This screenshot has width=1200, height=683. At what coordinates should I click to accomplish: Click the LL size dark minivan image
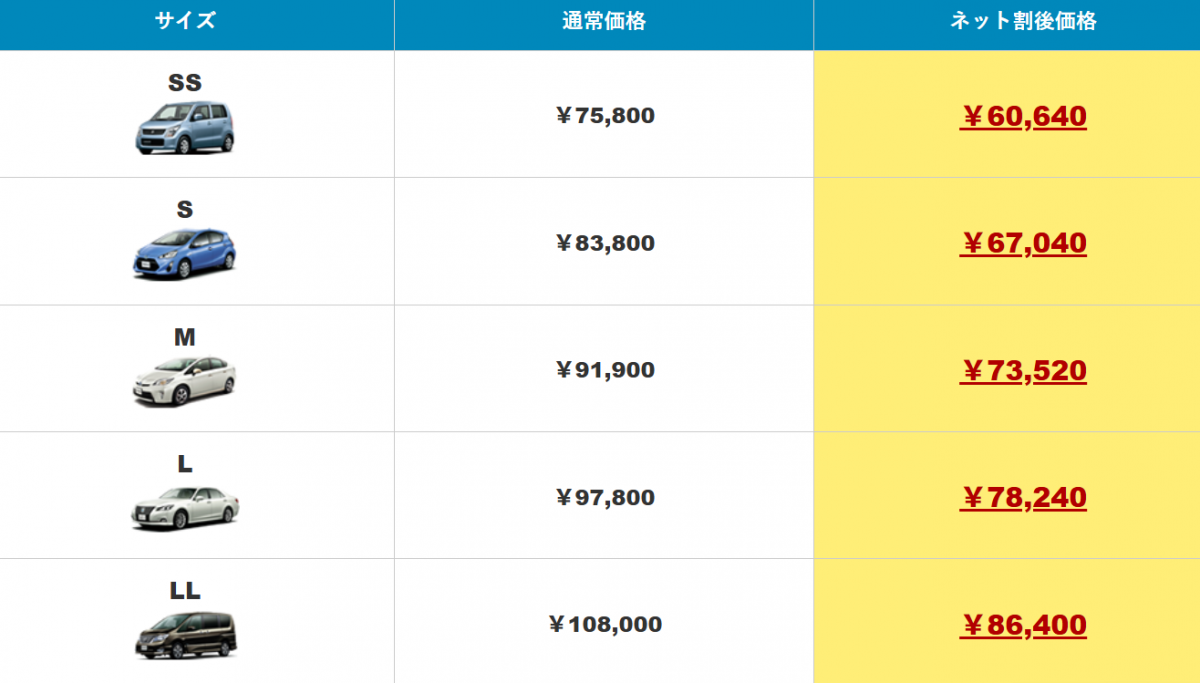point(185,635)
